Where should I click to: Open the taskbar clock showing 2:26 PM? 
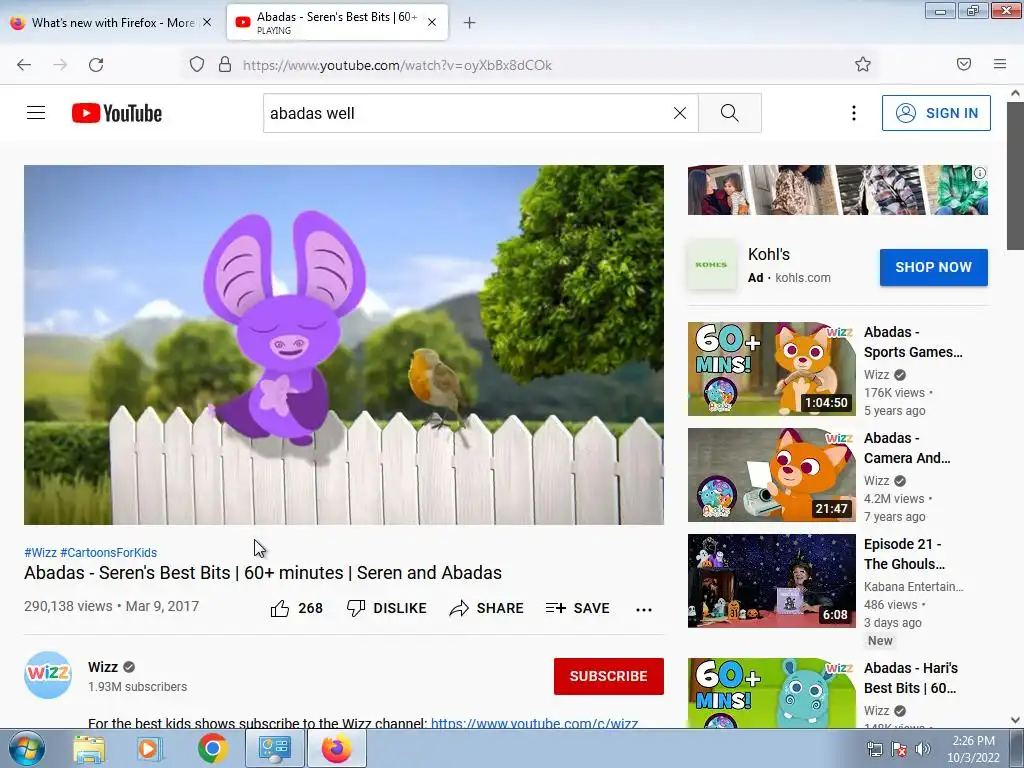973,749
